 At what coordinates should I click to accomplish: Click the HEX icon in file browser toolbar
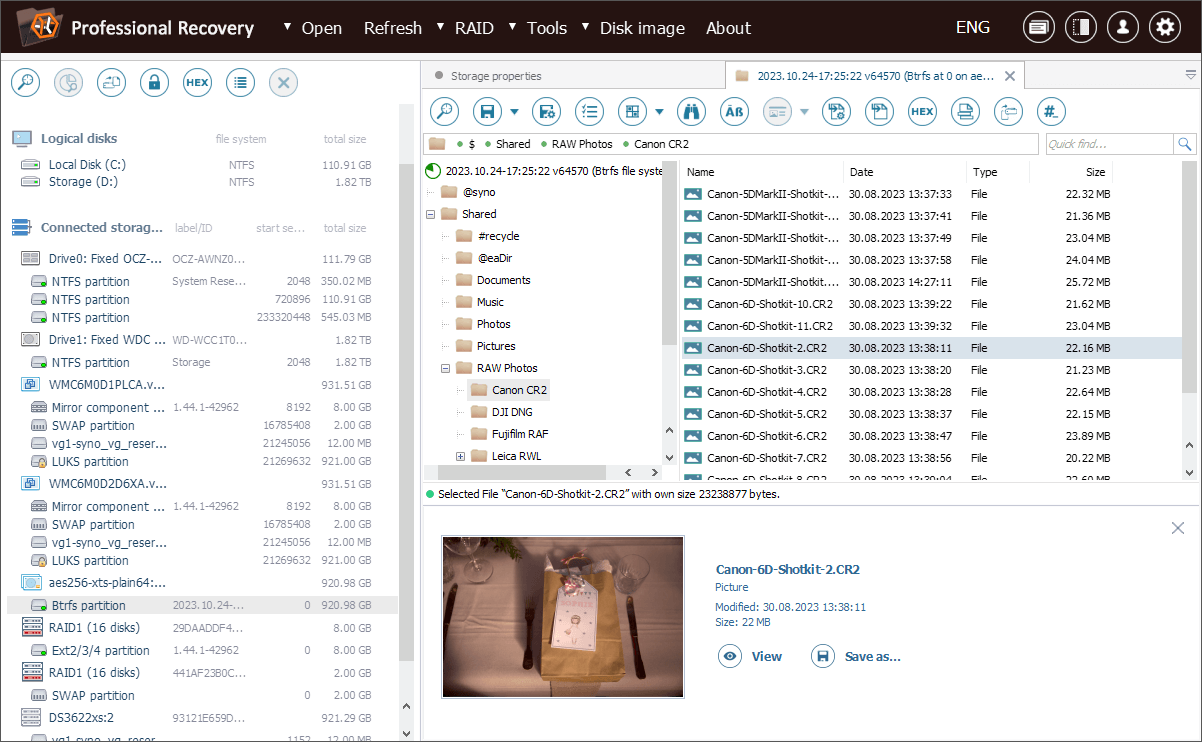922,111
